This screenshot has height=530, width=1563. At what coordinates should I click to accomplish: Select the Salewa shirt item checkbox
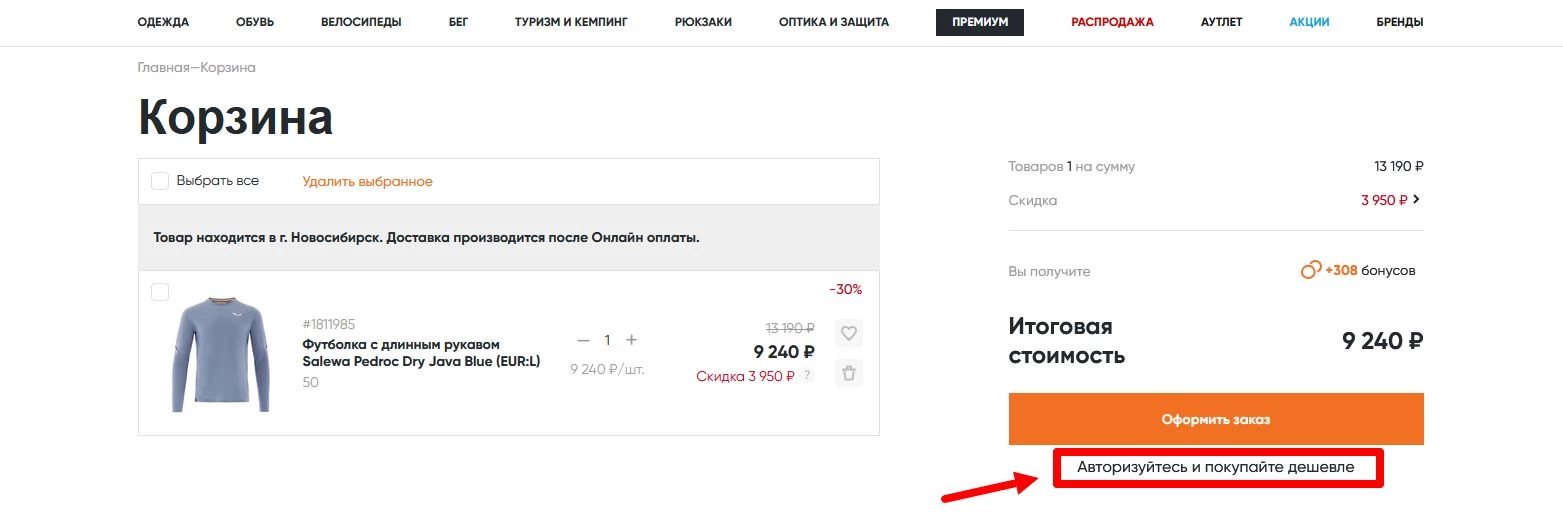pos(160,292)
